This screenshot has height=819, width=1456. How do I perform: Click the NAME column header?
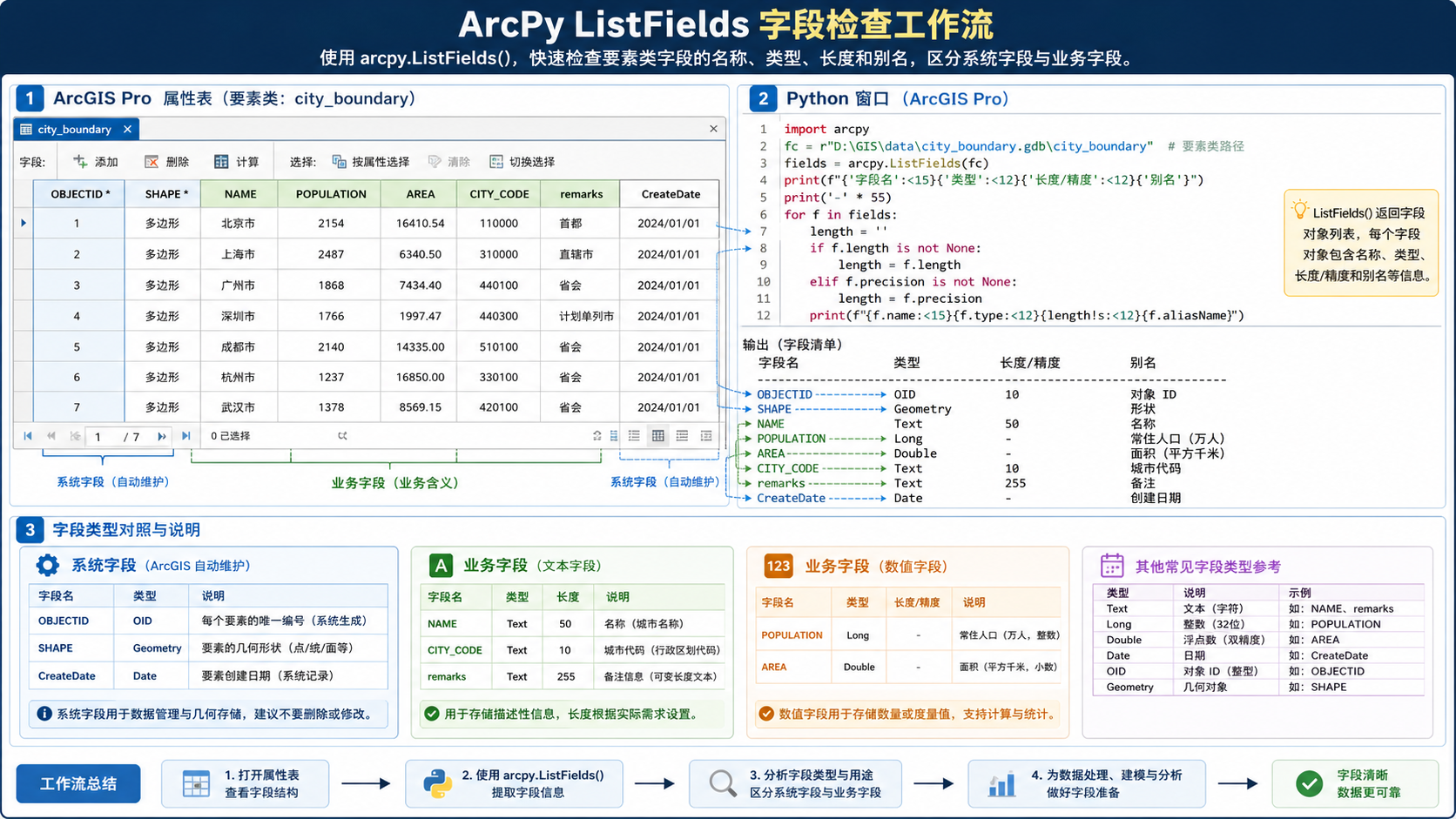click(239, 194)
